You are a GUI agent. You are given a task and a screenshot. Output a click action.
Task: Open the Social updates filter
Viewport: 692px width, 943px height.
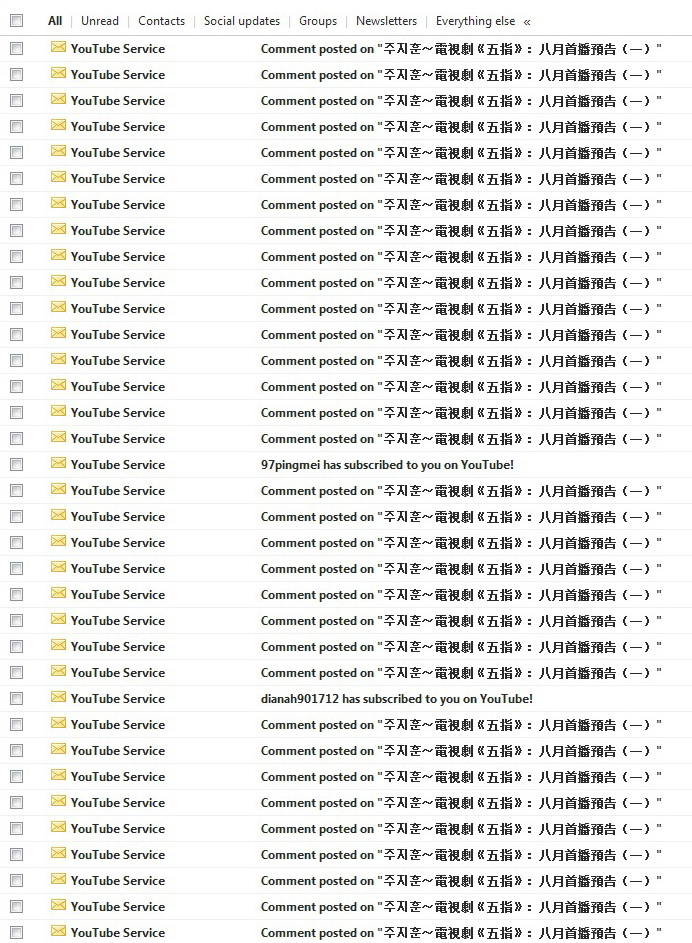[242, 21]
